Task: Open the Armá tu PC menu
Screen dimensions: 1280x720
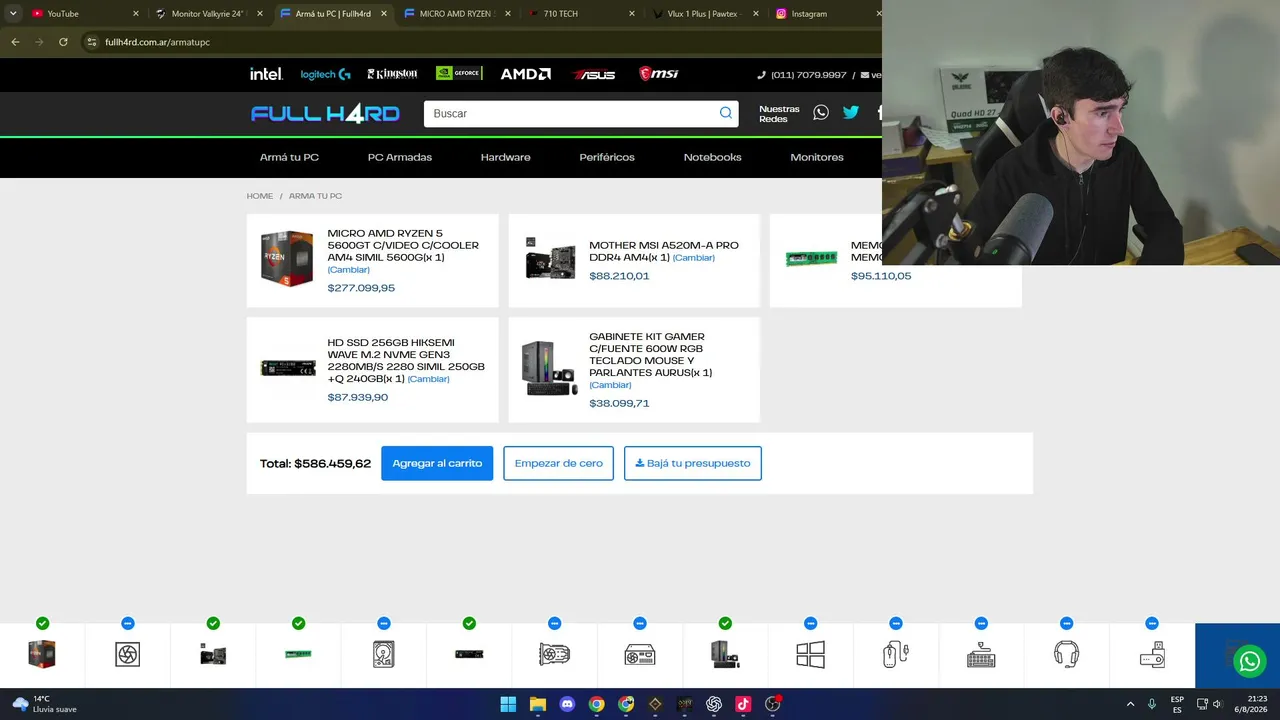Action: [289, 157]
